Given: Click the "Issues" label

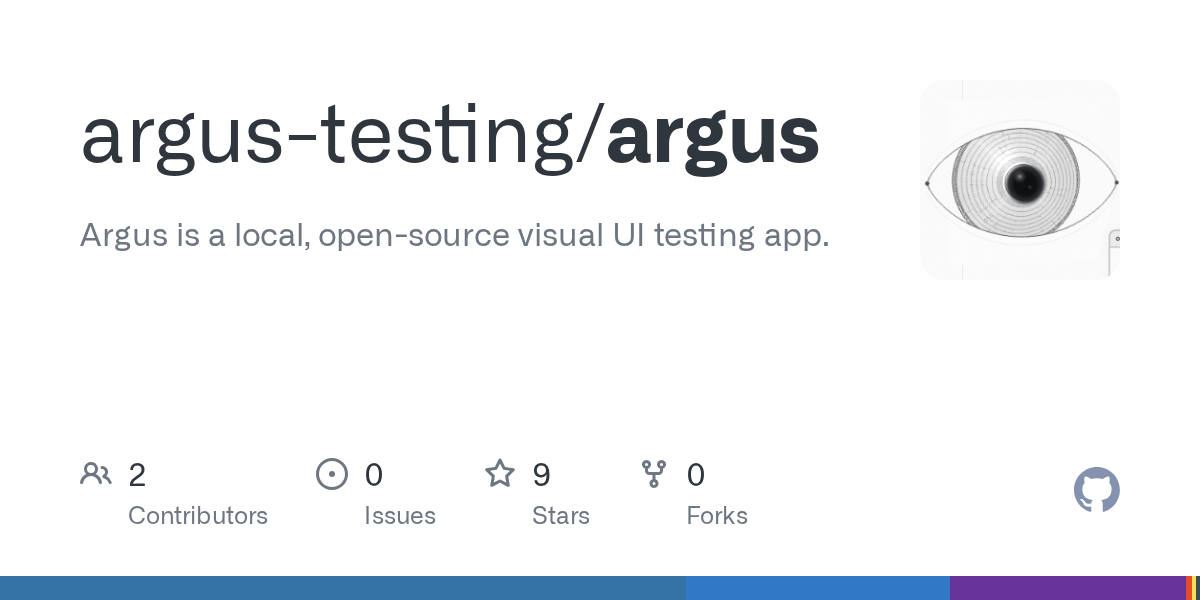Looking at the screenshot, I should pos(400,516).
